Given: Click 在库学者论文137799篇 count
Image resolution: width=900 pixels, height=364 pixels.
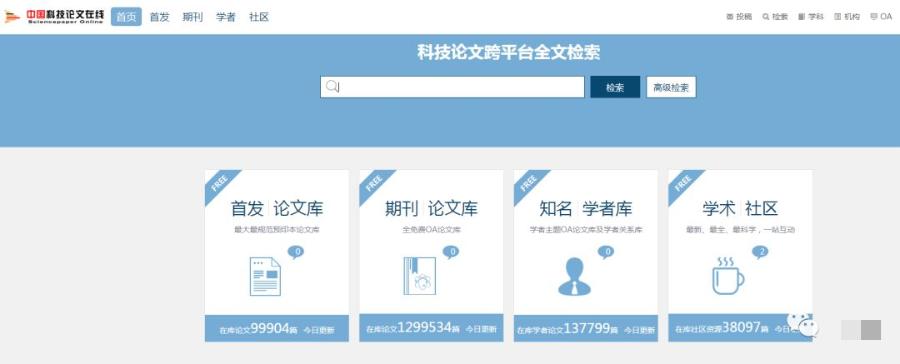Looking at the screenshot, I should (x=567, y=329).
